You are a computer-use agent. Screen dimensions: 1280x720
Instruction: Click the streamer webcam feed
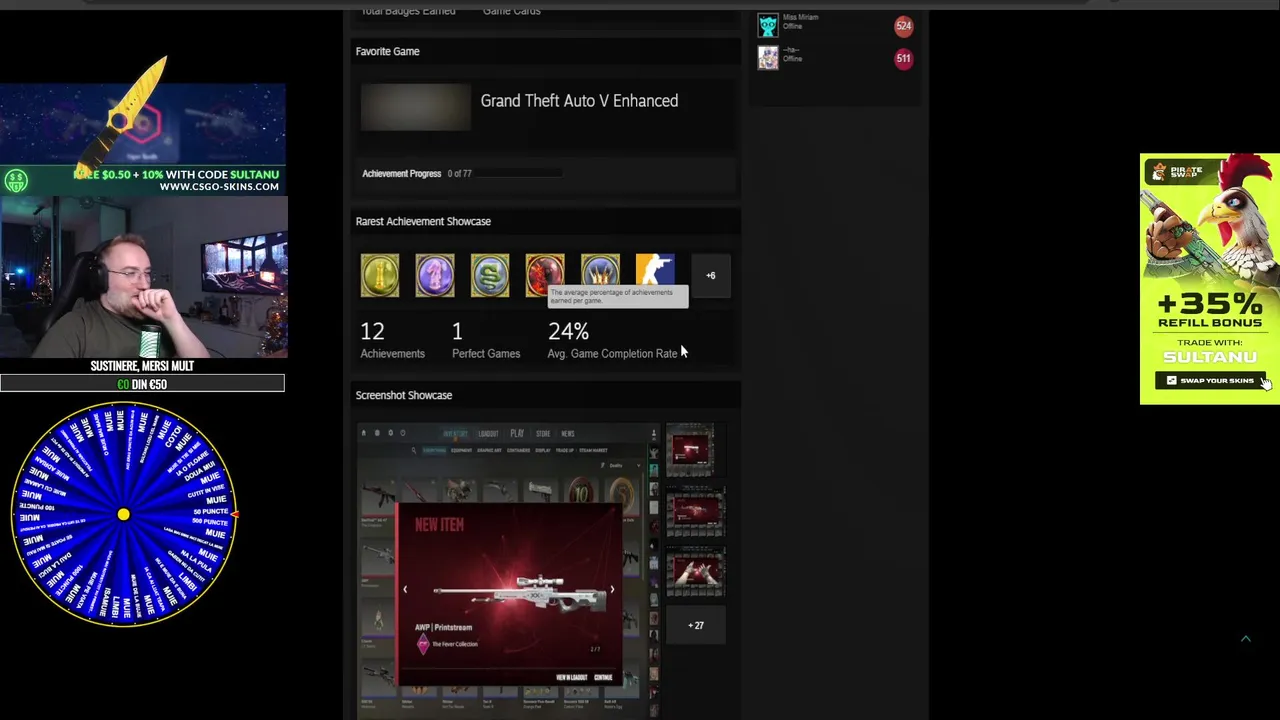144,277
